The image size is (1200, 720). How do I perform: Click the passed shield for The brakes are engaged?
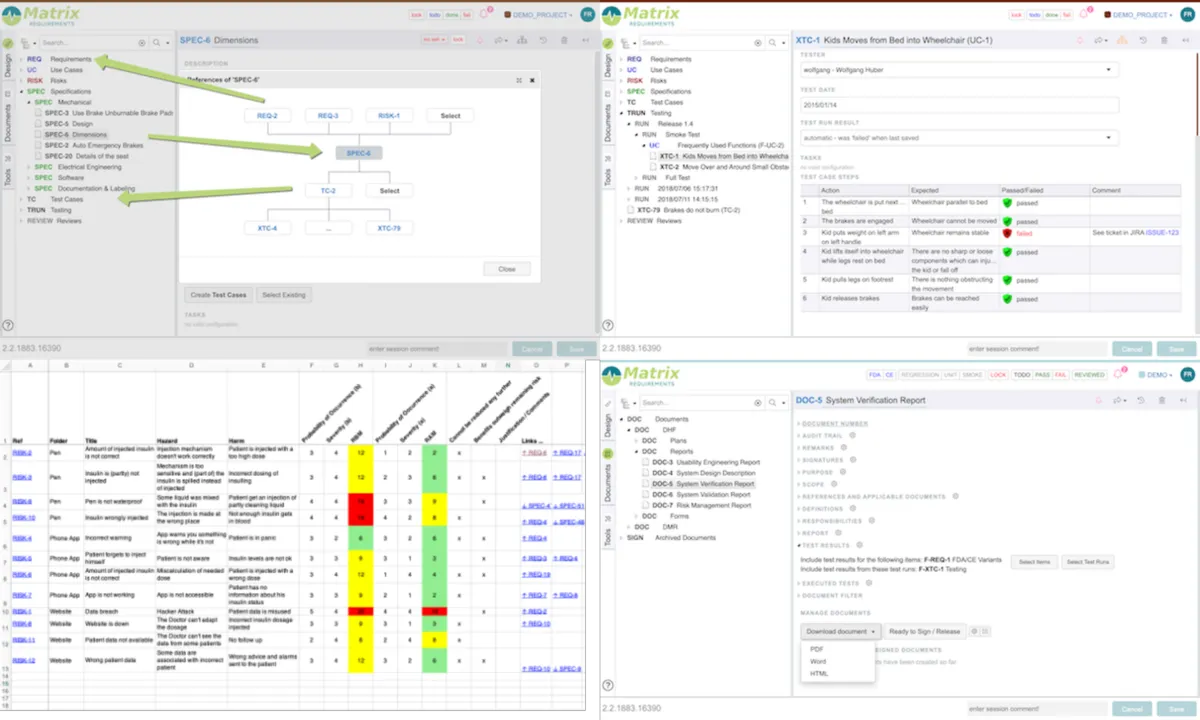pos(1007,221)
